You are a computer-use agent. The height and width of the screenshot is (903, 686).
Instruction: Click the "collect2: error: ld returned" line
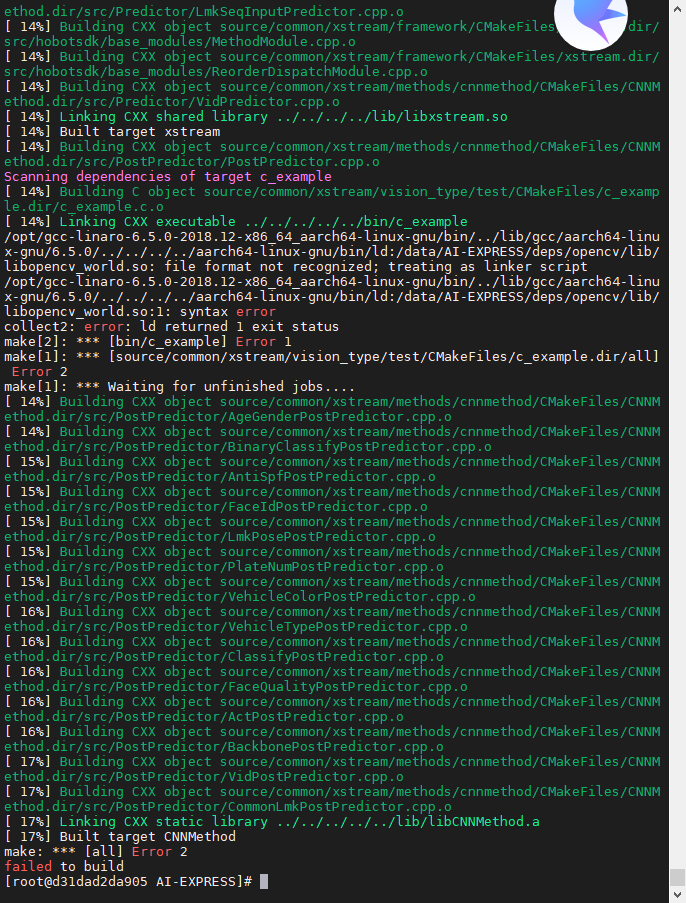click(x=170, y=327)
